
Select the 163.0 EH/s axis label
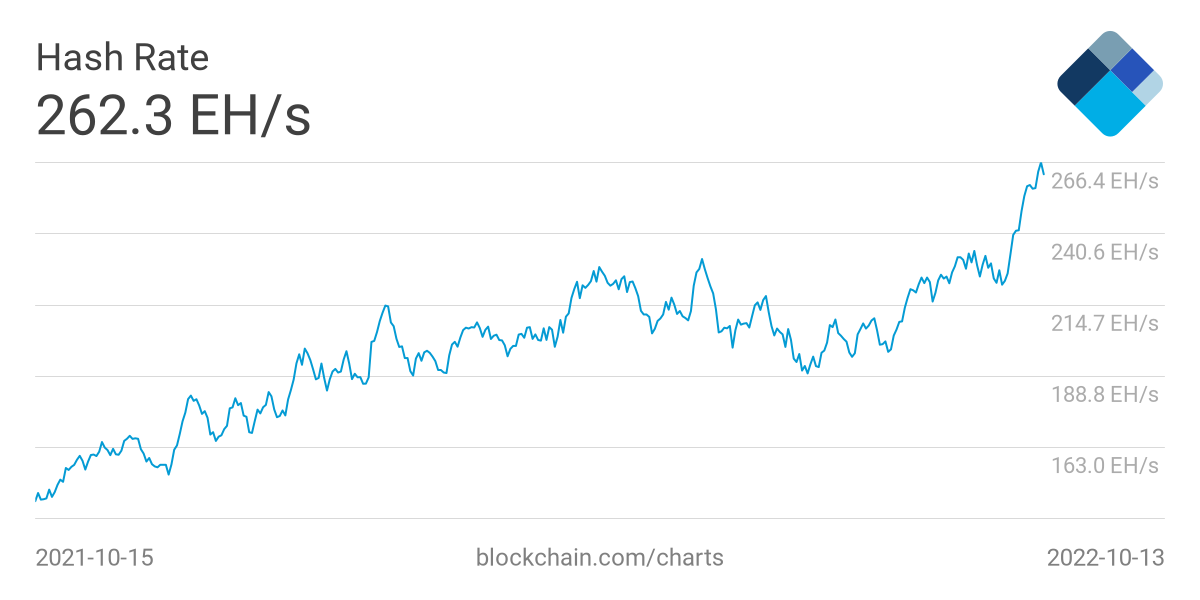pyautogui.click(x=1104, y=465)
